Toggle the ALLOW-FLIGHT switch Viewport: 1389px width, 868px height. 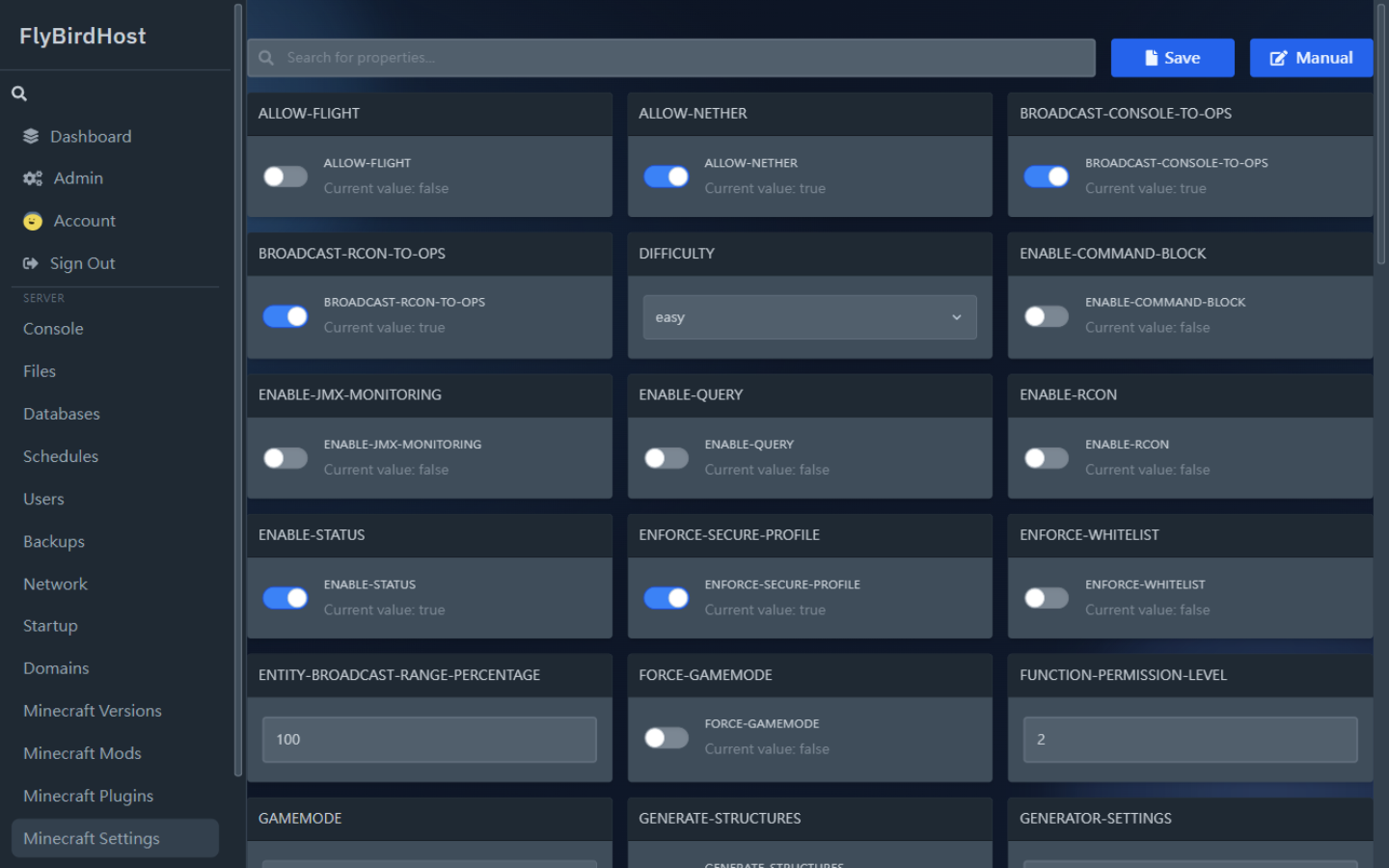[x=286, y=176]
